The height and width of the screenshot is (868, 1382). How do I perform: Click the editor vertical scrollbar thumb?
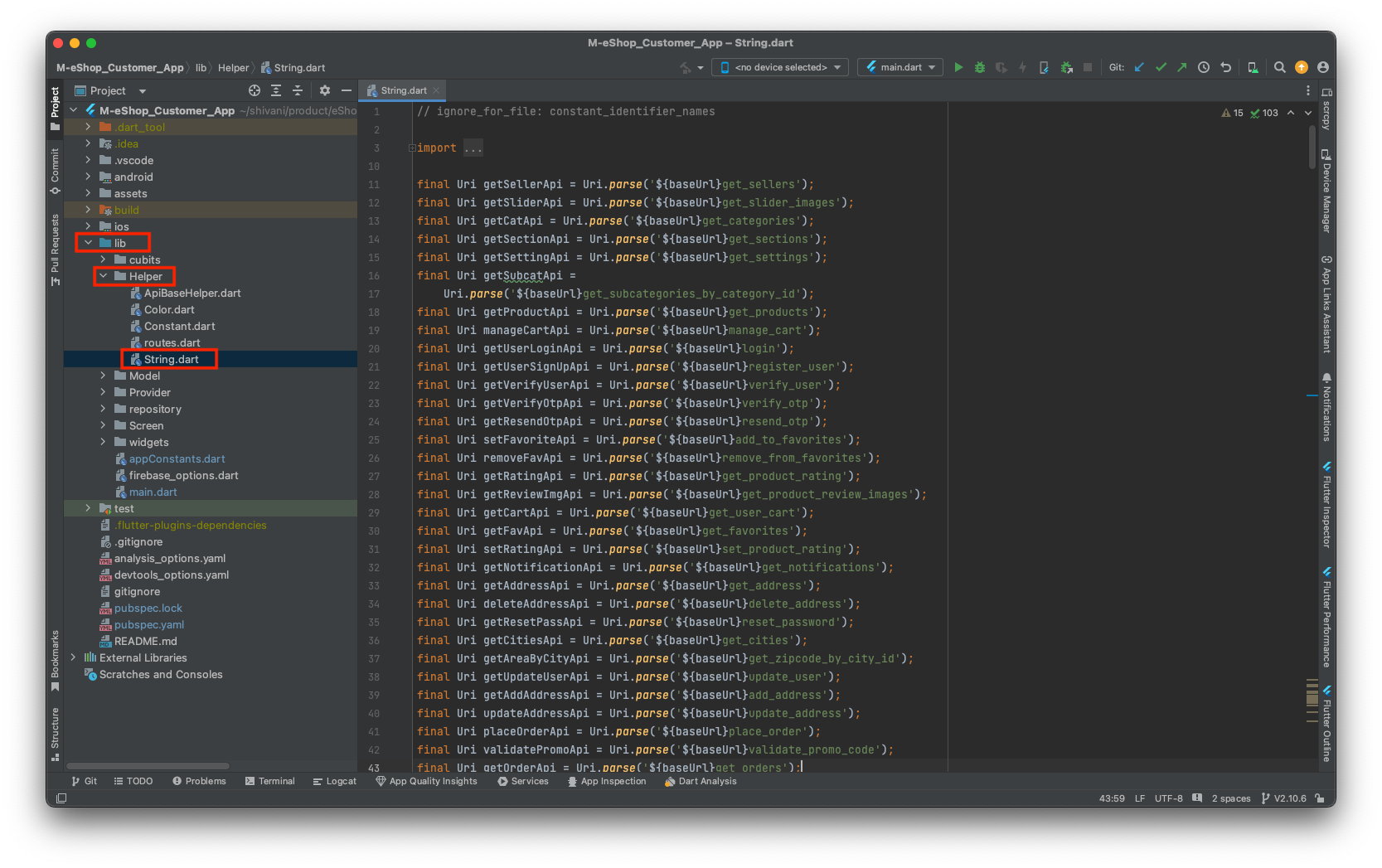1312,148
